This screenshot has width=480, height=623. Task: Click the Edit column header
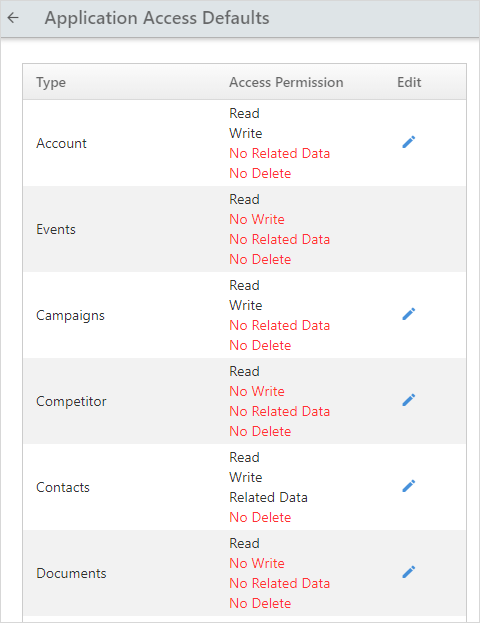click(x=409, y=82)
